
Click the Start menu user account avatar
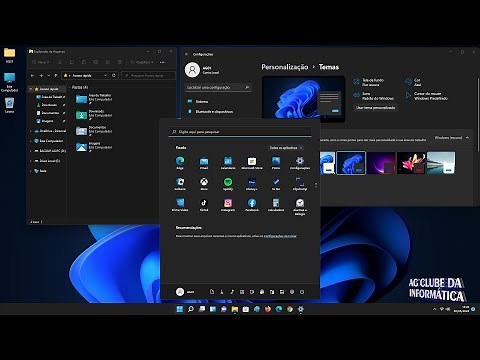180,292
